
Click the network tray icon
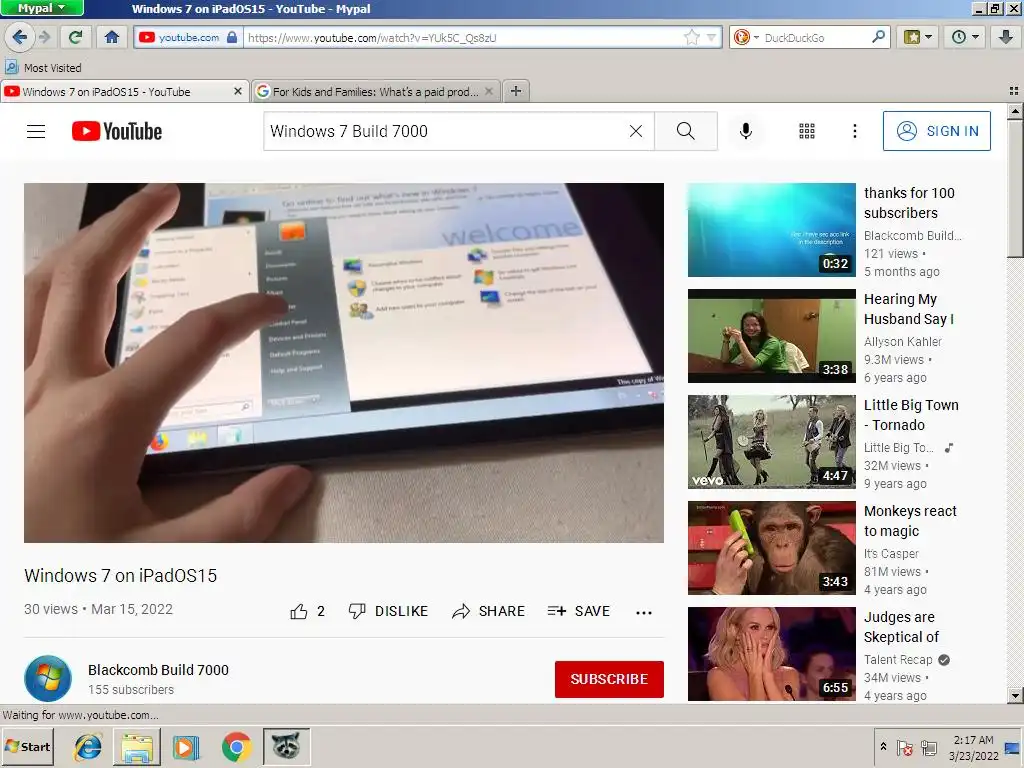(x=929, y=748)
